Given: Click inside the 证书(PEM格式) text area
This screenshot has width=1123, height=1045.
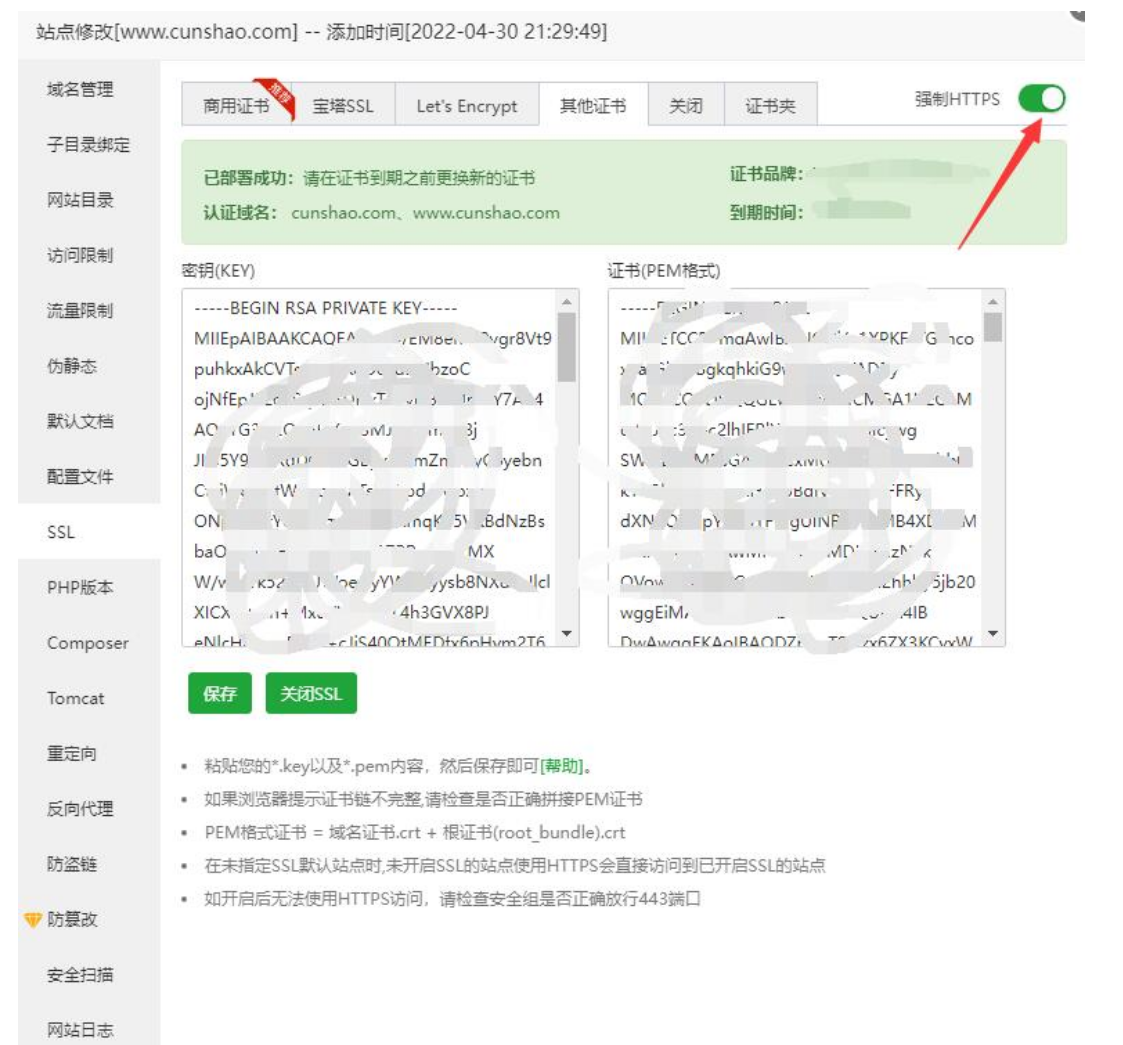Looking at the screenshot, I should pyautogui.click(x=794, y=468).
